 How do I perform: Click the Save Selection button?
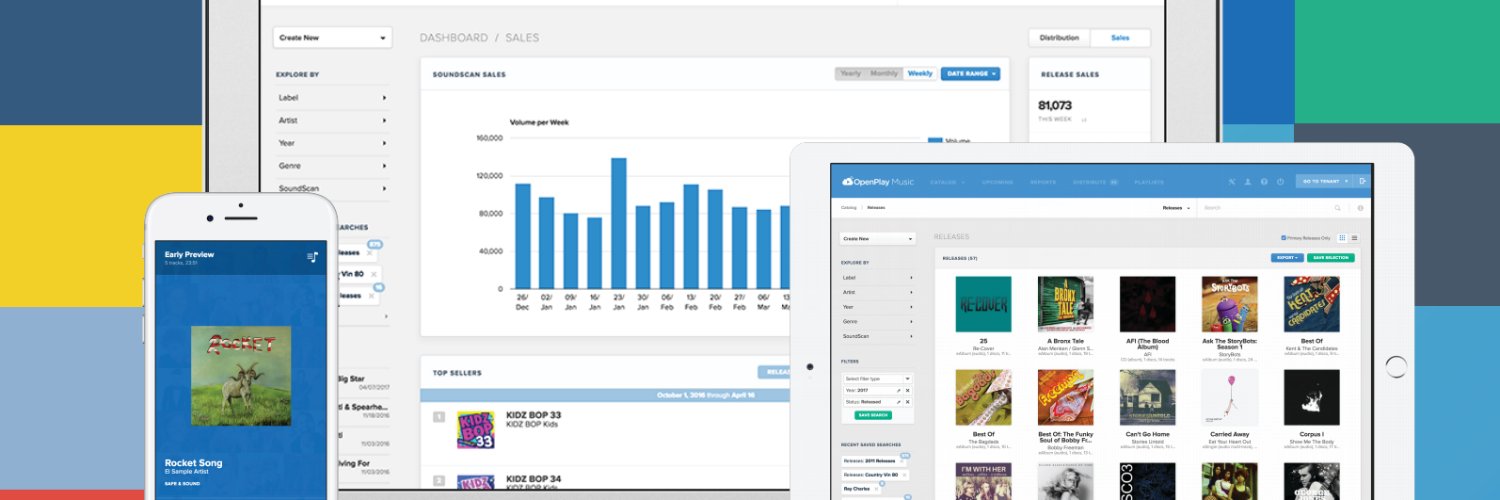tap(1331, 258)
